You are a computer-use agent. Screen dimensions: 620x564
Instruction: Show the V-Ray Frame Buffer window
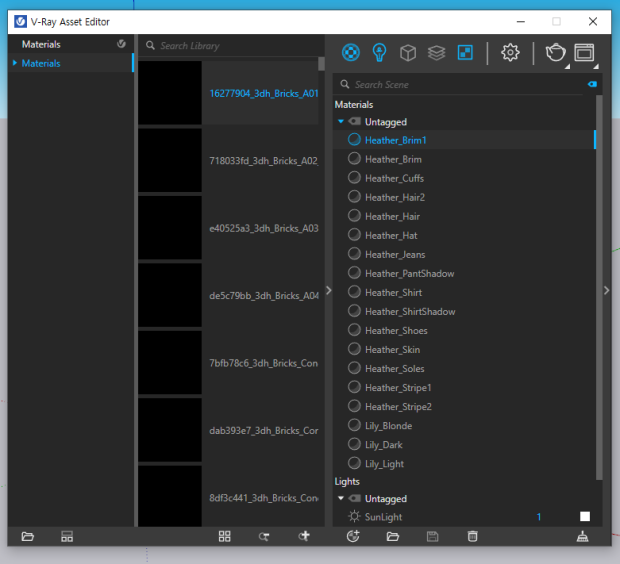pos(584,53)
